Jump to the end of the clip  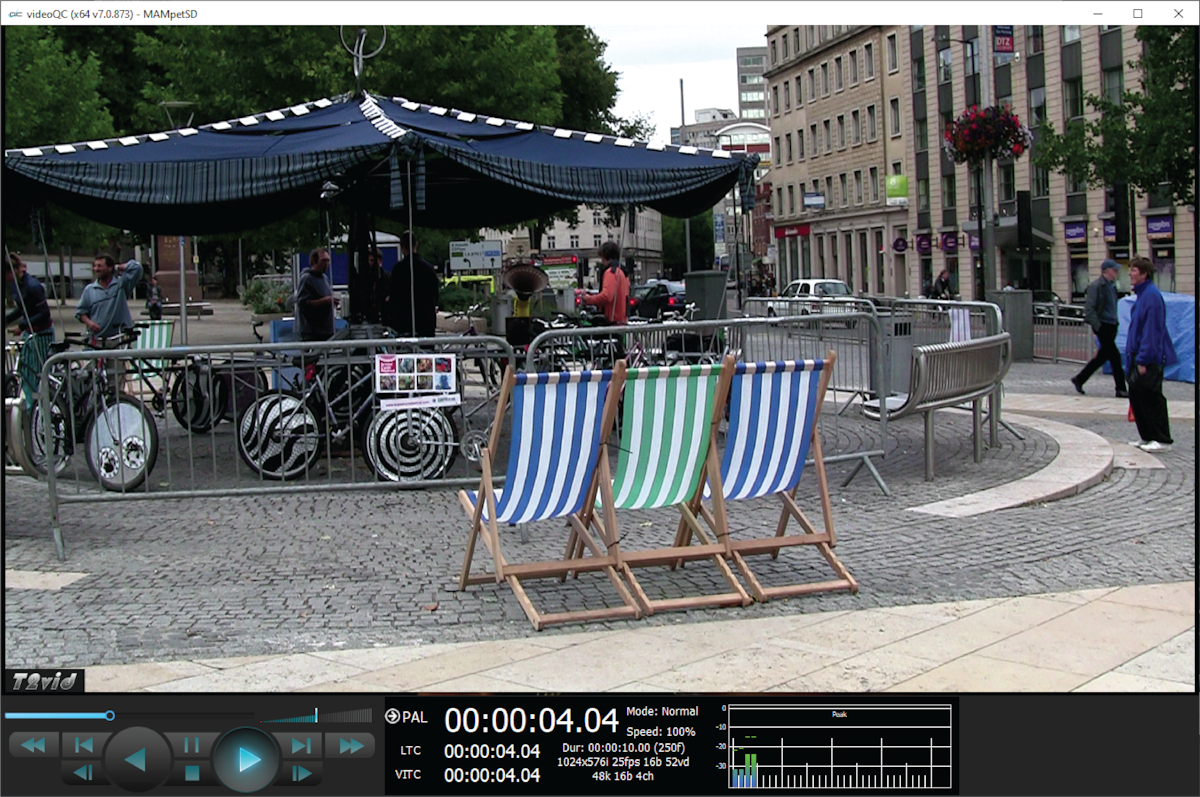(300, 745)
